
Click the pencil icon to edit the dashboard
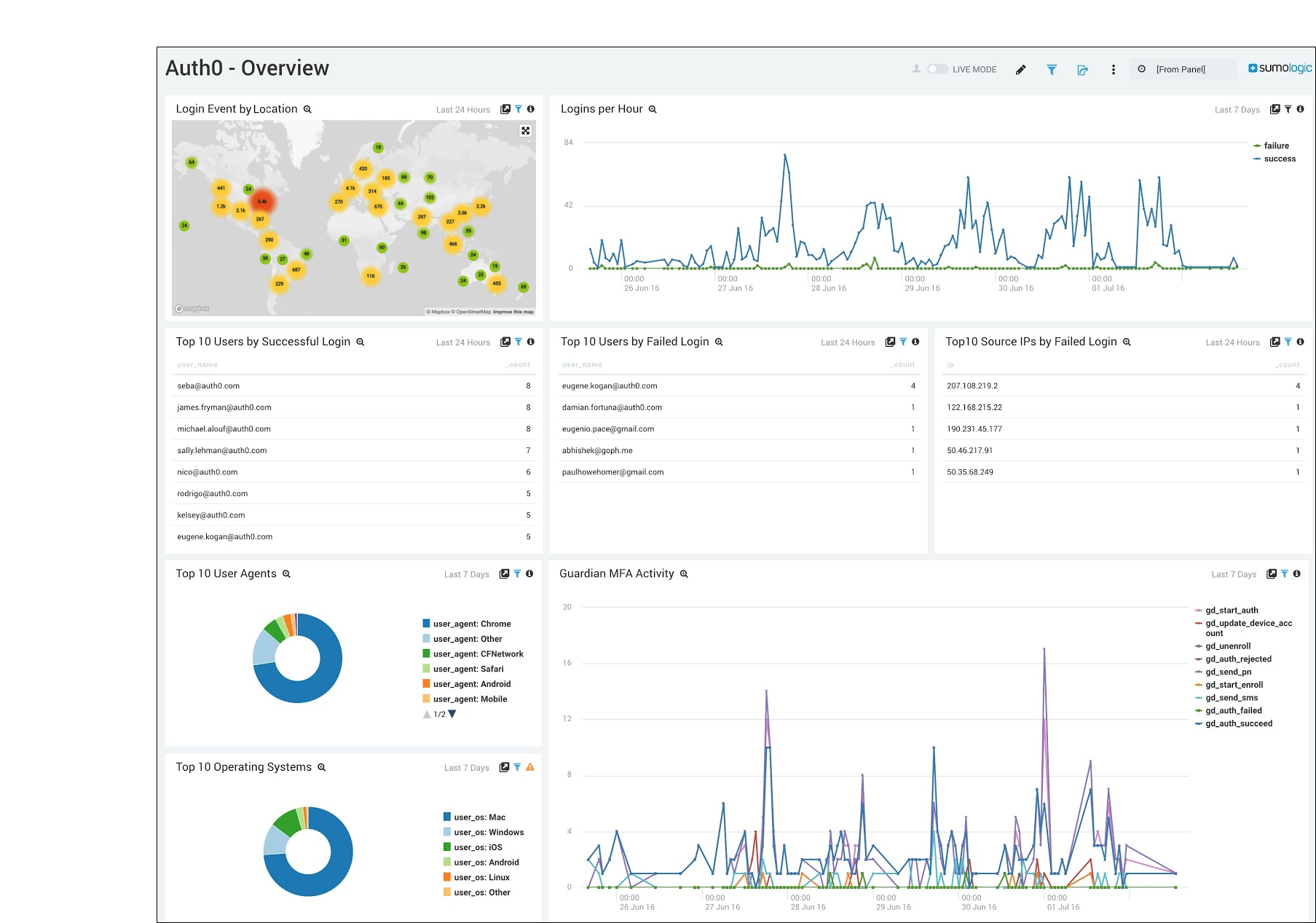[x=1020, y=69]
